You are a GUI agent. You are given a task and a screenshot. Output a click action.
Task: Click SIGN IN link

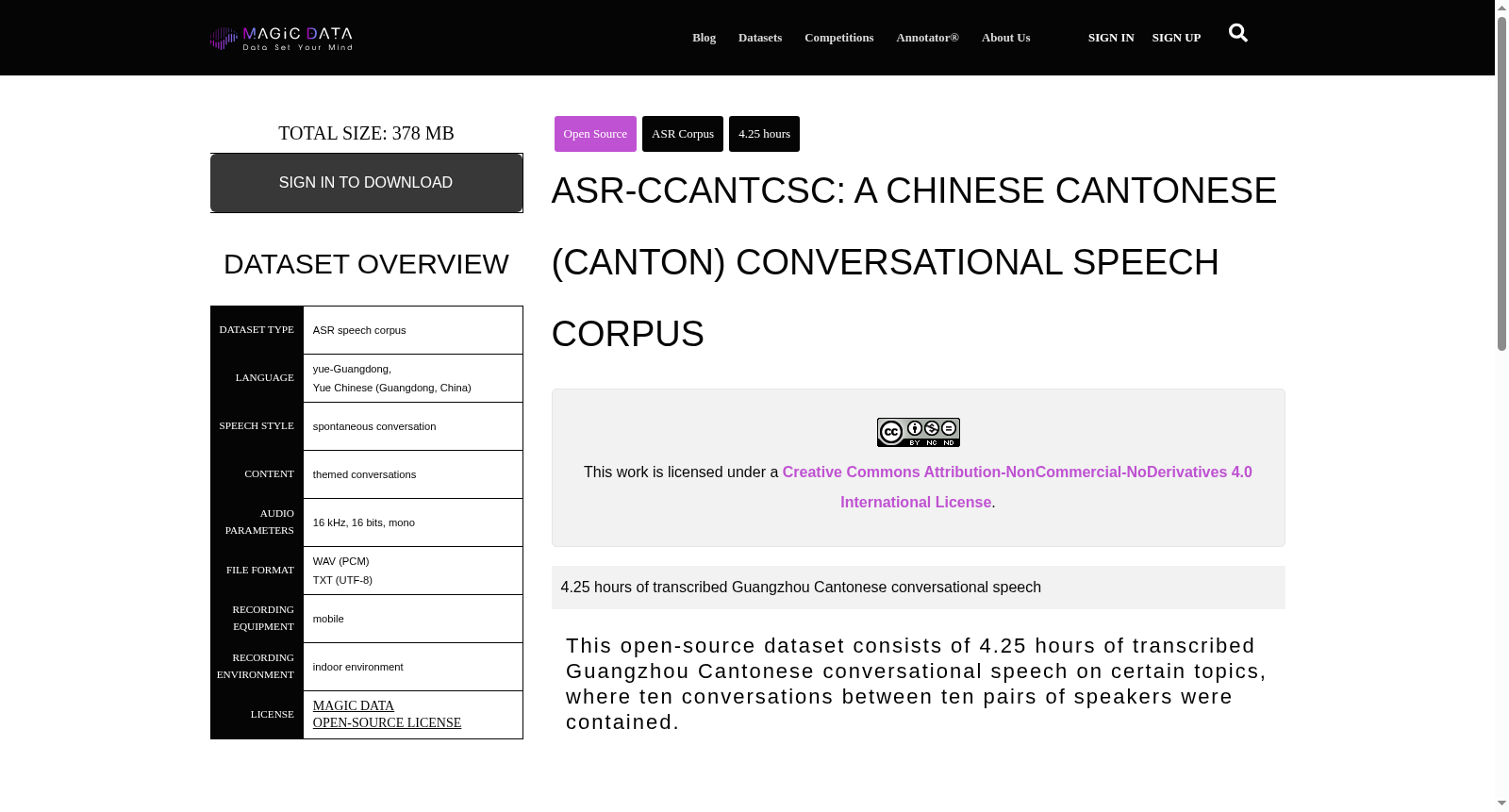point(1111,38)
